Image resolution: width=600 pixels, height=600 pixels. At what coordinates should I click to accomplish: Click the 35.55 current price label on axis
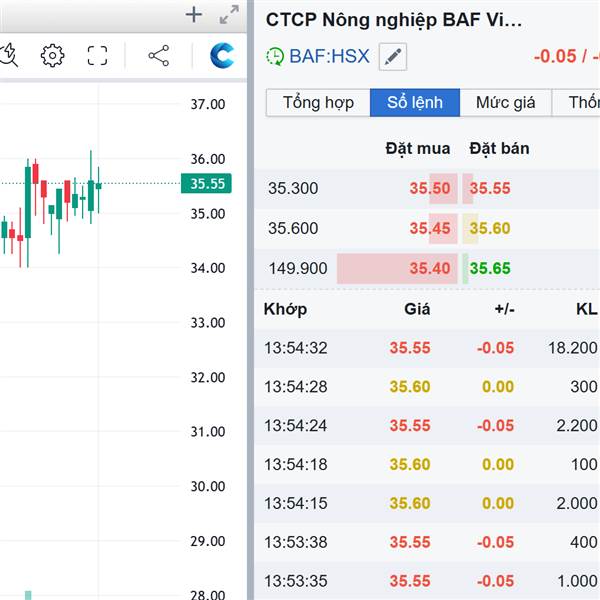[206, 183]
